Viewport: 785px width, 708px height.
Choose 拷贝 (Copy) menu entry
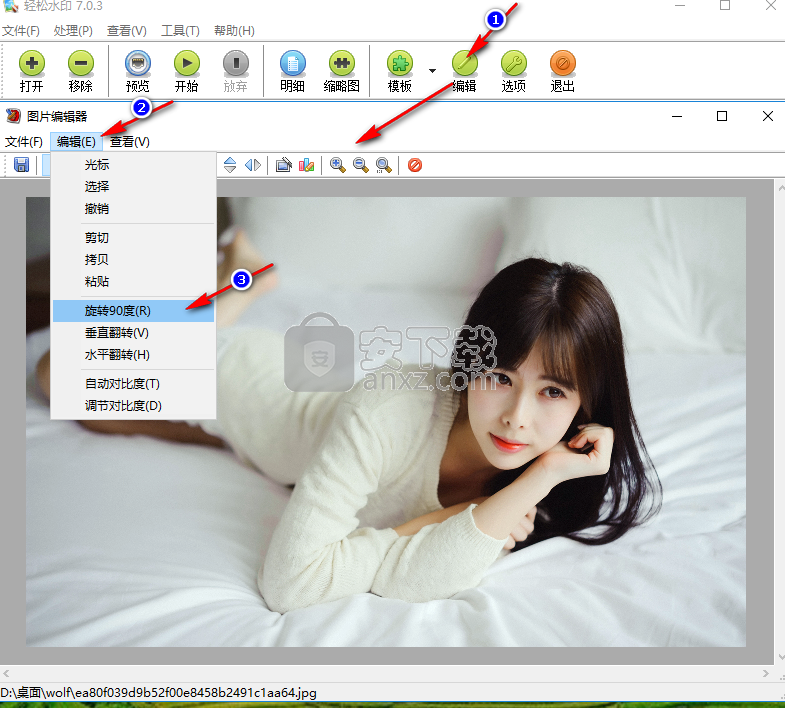point(134,260)
